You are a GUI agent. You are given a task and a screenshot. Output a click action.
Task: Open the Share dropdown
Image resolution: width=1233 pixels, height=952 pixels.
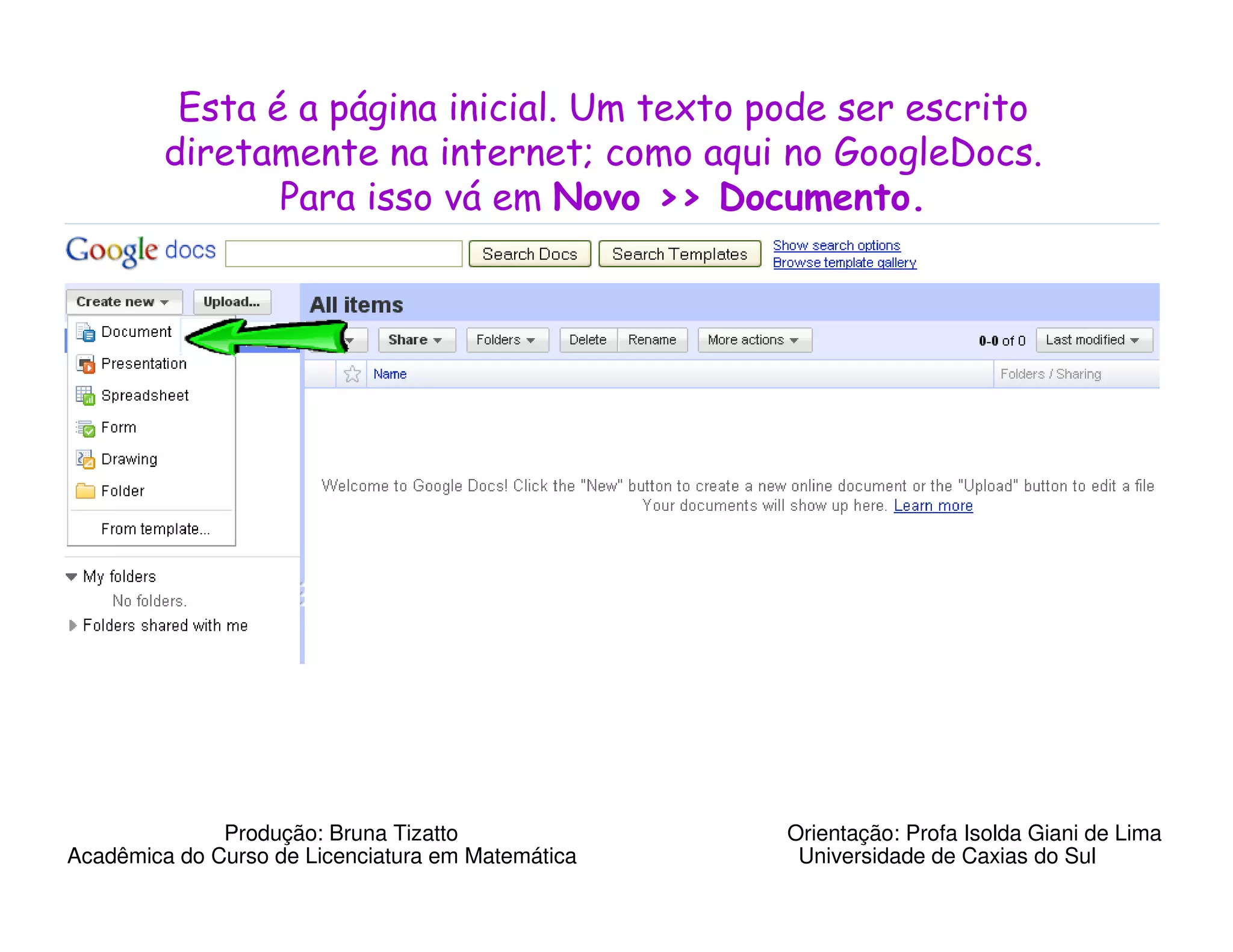[x=417, y=340]
